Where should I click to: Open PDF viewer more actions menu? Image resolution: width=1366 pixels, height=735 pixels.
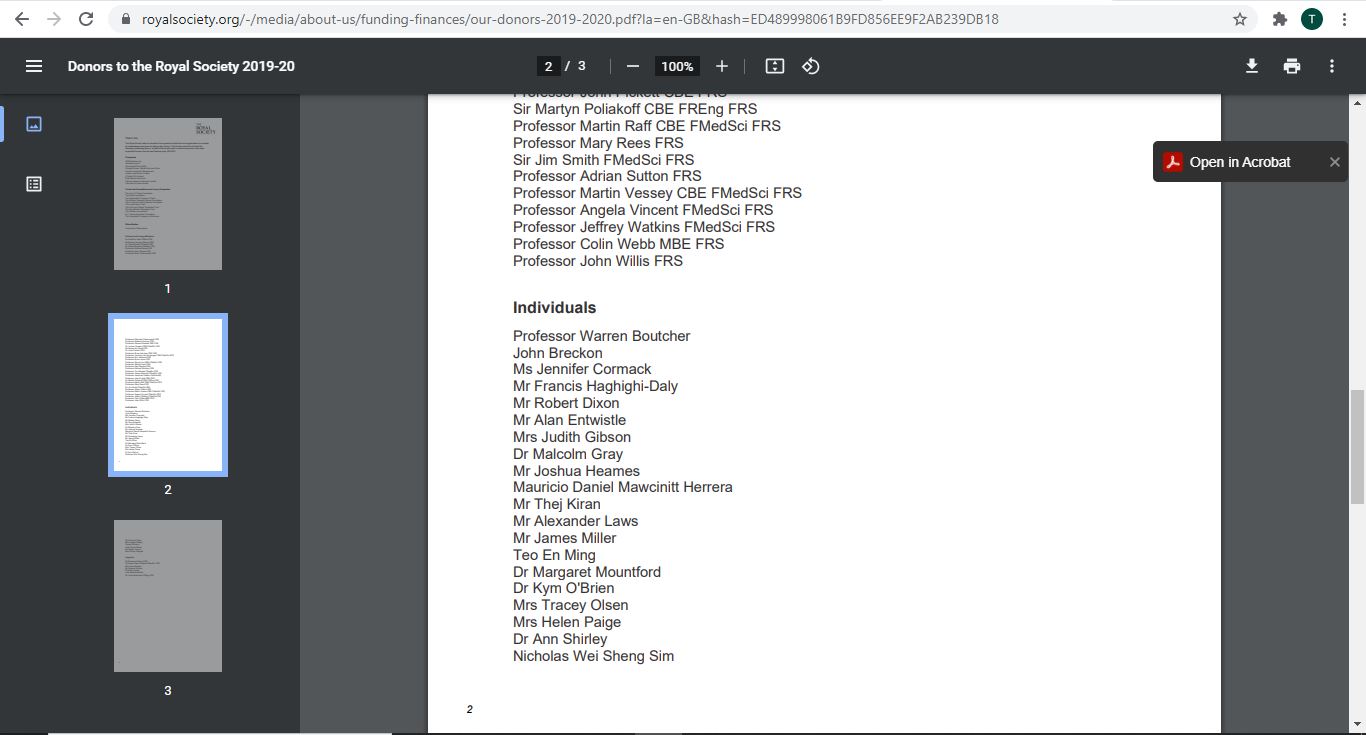point(1332,66)
